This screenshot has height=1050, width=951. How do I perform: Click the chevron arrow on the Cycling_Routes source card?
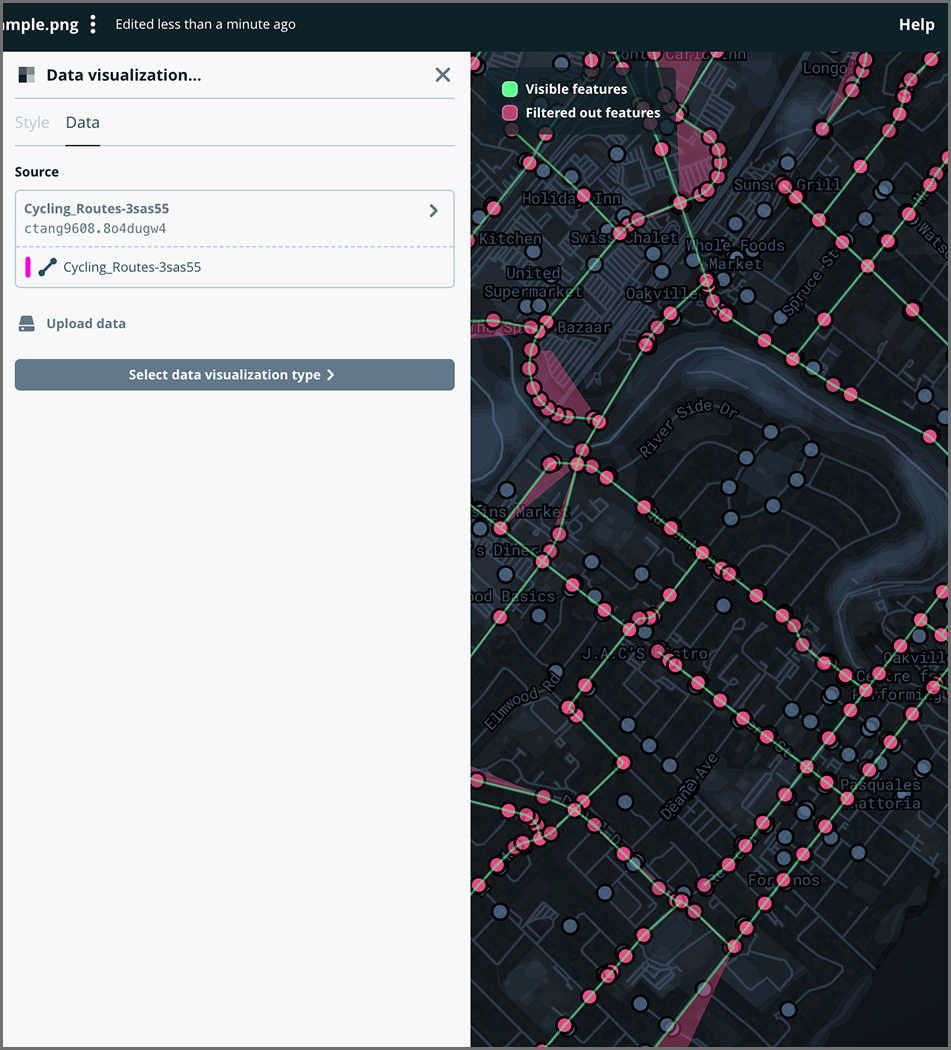click(x=434, y=211)
